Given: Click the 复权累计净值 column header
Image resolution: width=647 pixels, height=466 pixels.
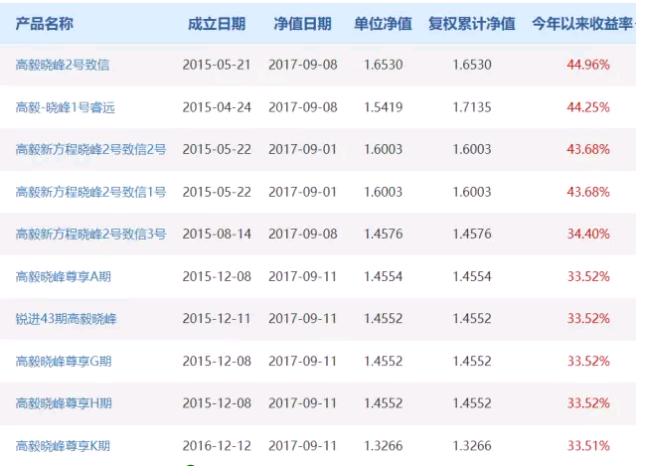Looking at the screenshot, I should pyautogui.click(x=472, y=24).
